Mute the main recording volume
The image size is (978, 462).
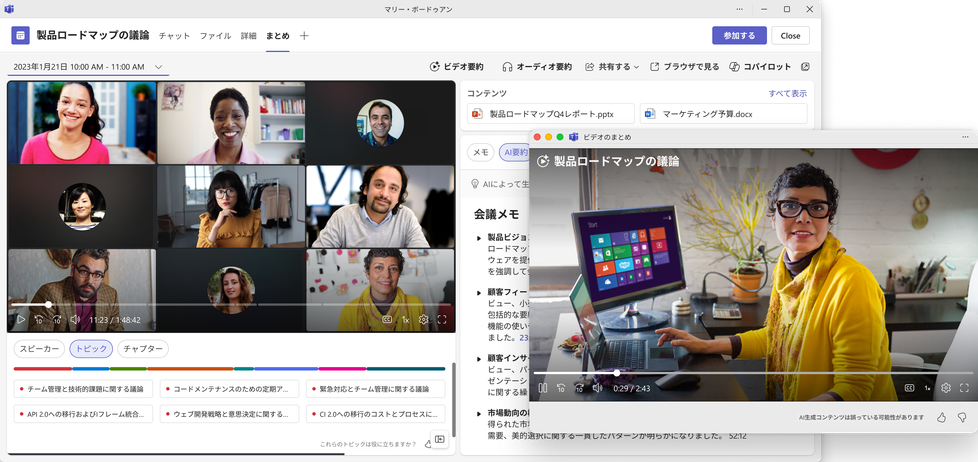[75, 320]
